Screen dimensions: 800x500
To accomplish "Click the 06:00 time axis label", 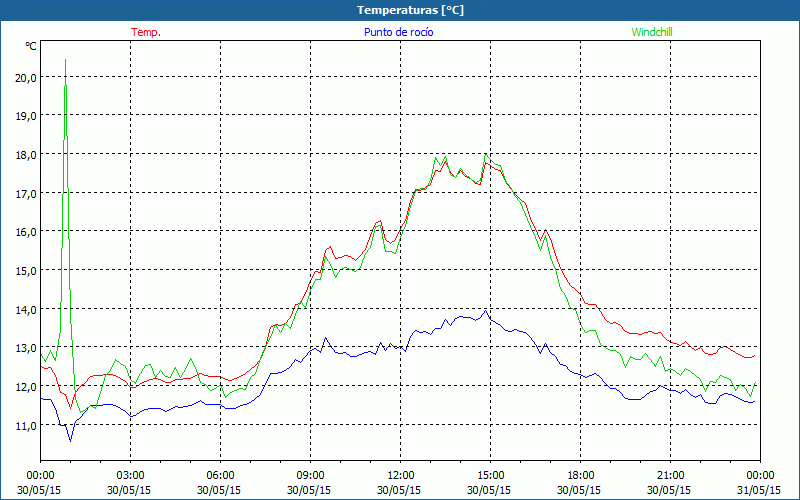I will (x=220, y=476).
